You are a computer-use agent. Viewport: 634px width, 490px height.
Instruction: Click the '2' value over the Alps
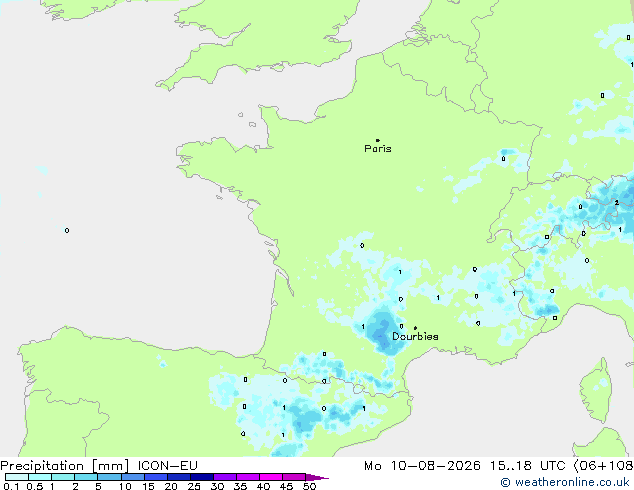click(617, 203)
